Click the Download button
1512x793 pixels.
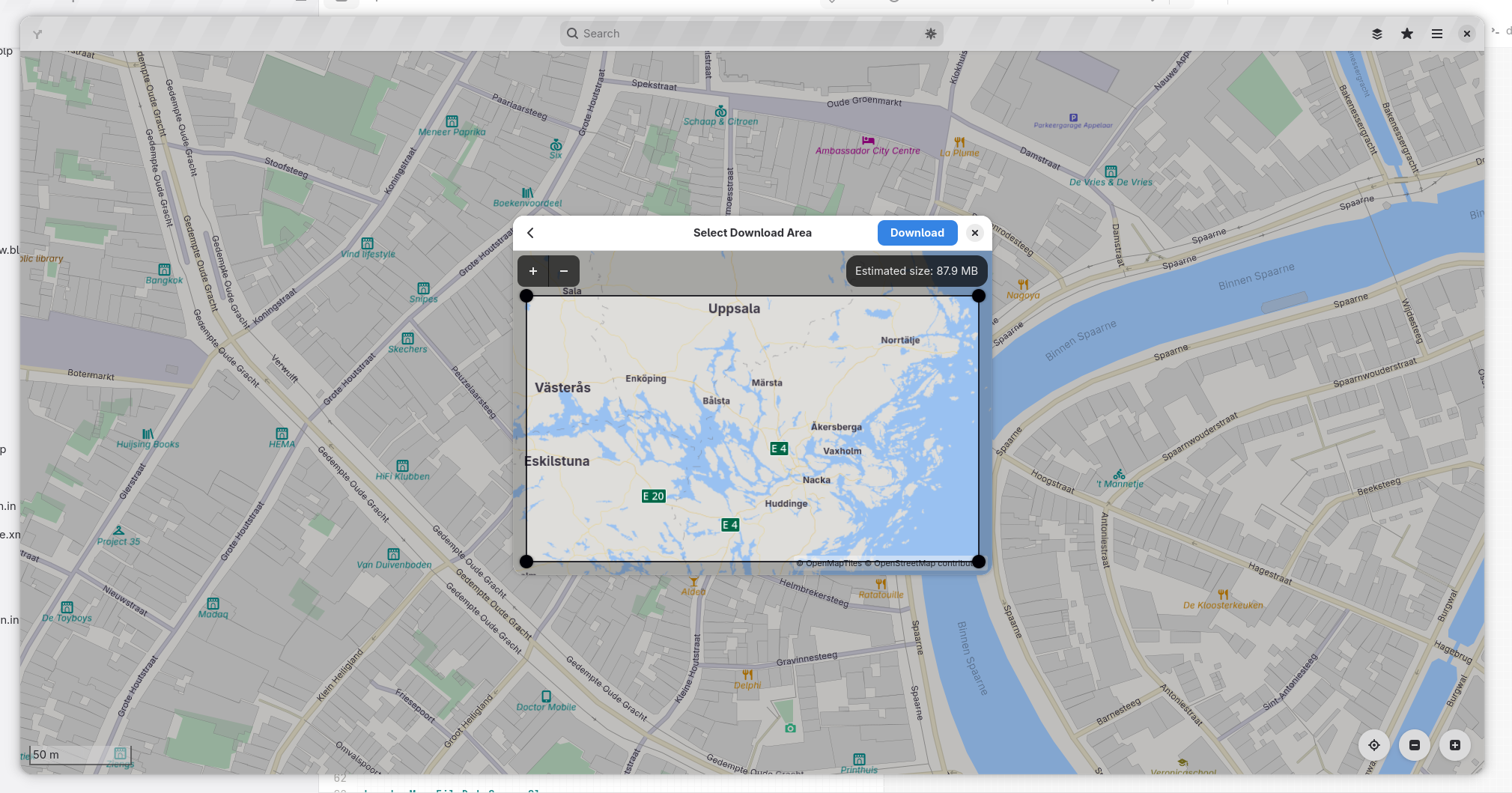[x=917, y=233]
